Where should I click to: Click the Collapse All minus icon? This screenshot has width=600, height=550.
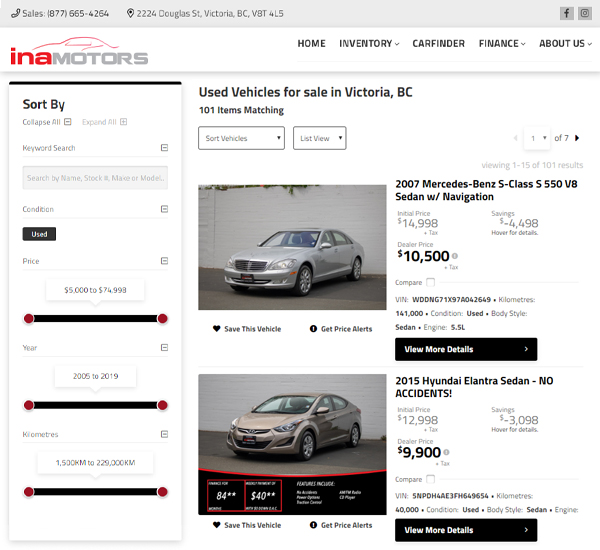(x=68, y=122)
